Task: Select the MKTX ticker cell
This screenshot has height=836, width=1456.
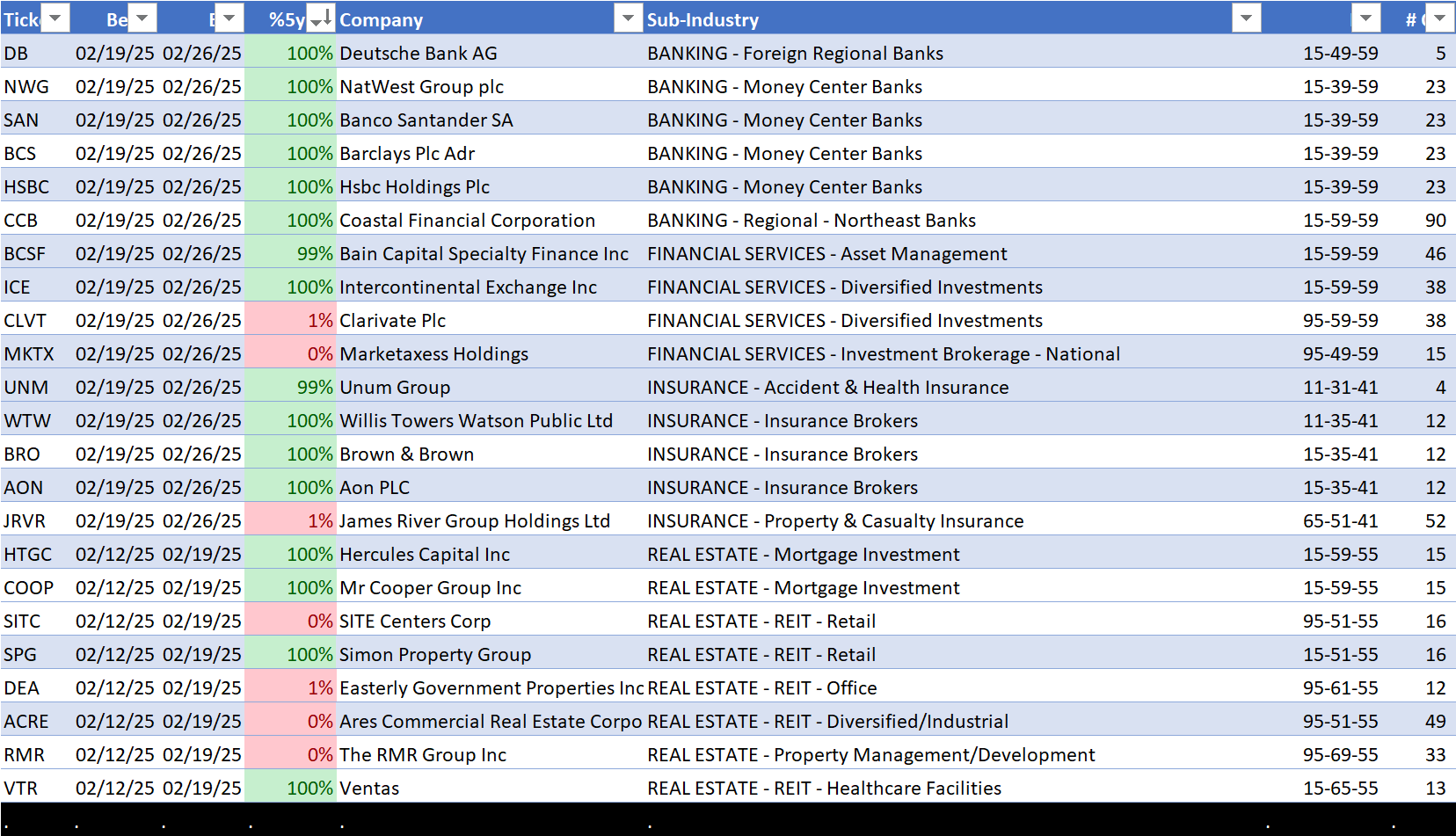Action: click(x=36, y=353)
